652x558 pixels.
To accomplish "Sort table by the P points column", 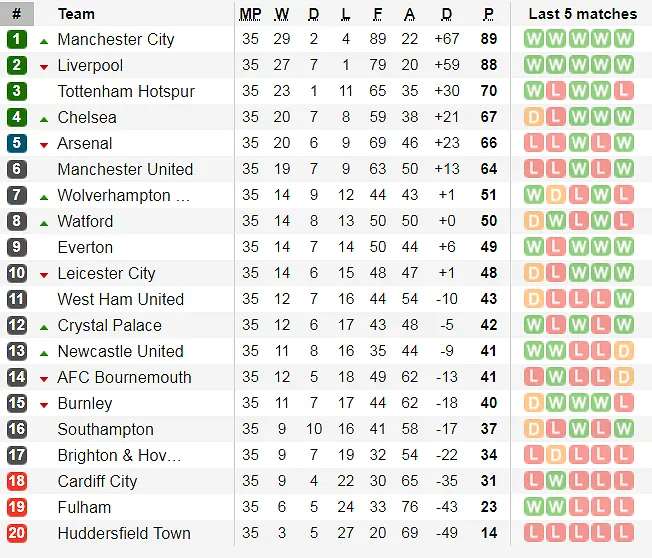I will click(x=489, y=14).
